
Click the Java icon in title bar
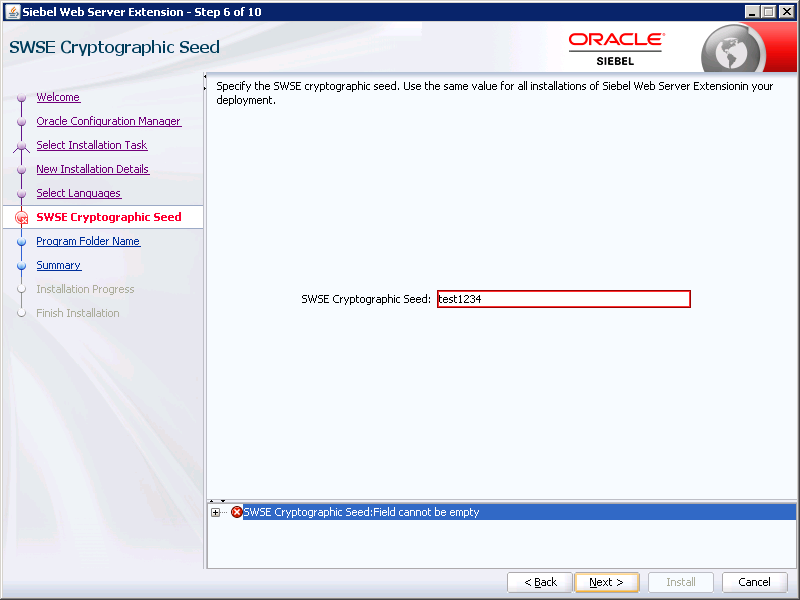(13, 11)
